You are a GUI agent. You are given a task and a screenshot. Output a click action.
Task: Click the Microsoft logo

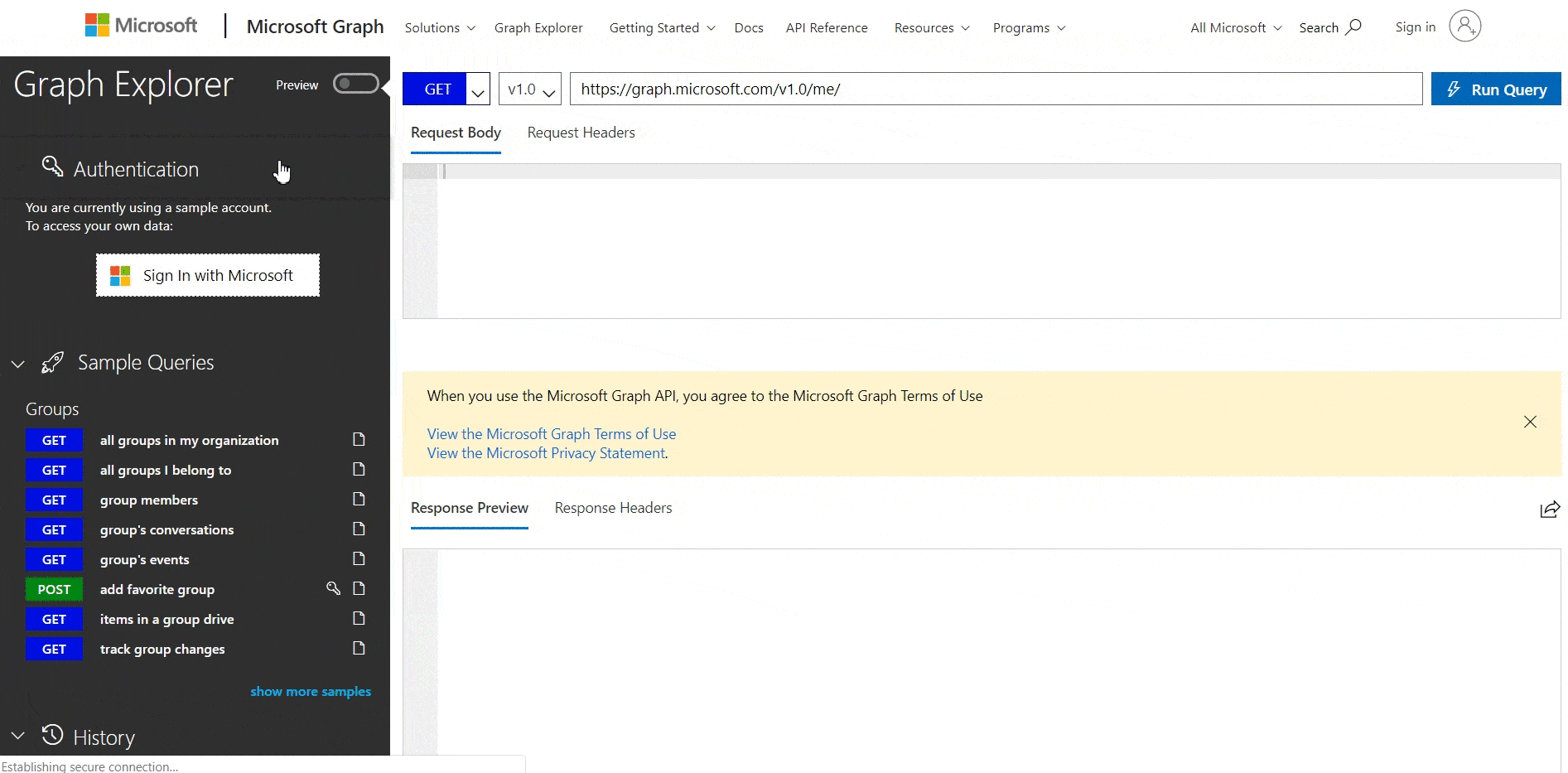(x=141, y=26)
